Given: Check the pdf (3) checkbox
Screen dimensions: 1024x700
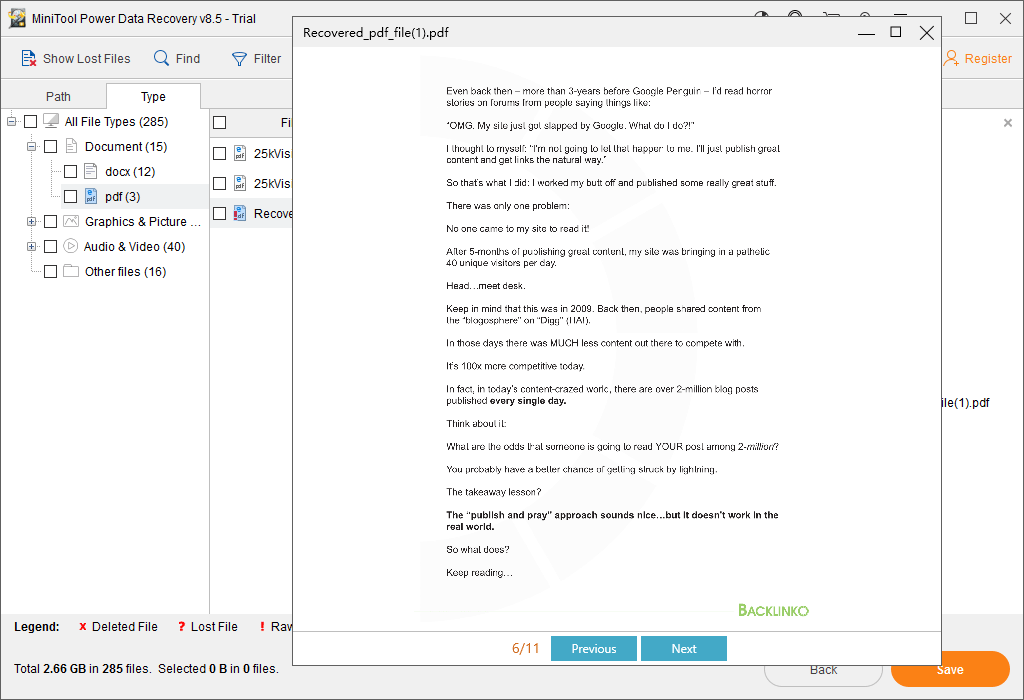Looking at the screenshot, I should (x=71, y=197).
